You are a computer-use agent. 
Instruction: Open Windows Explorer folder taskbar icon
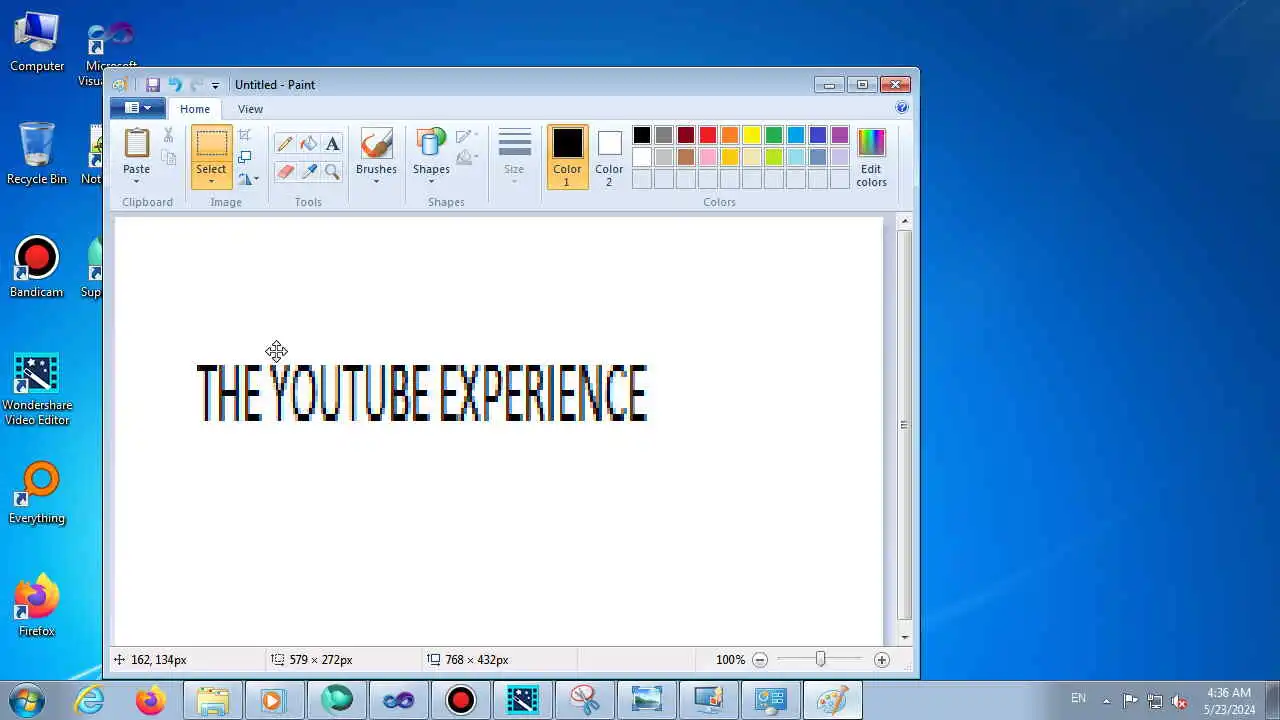(213, 700)
